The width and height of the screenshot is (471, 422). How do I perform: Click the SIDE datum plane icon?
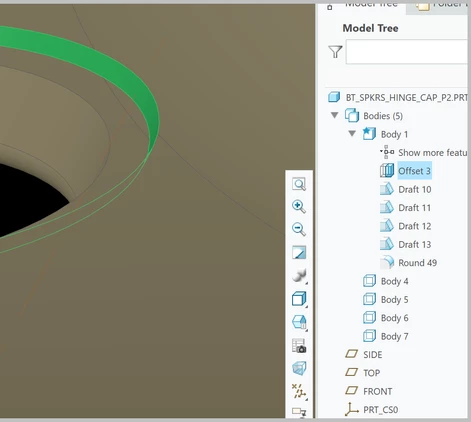point(351,354)
